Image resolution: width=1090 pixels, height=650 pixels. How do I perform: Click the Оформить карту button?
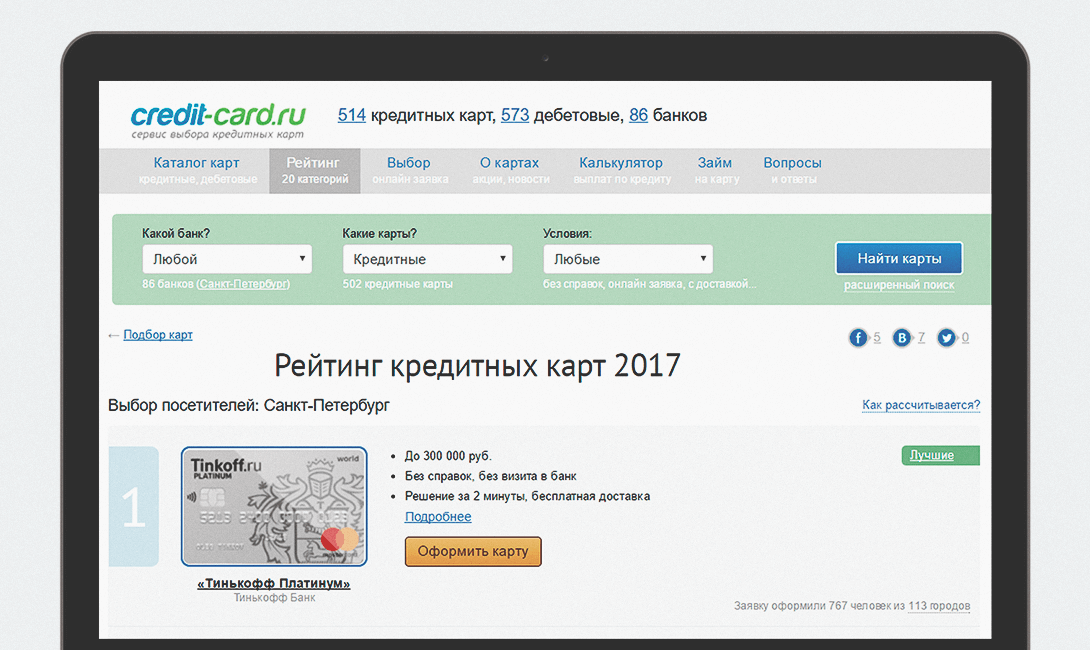[x=473, y=551]
